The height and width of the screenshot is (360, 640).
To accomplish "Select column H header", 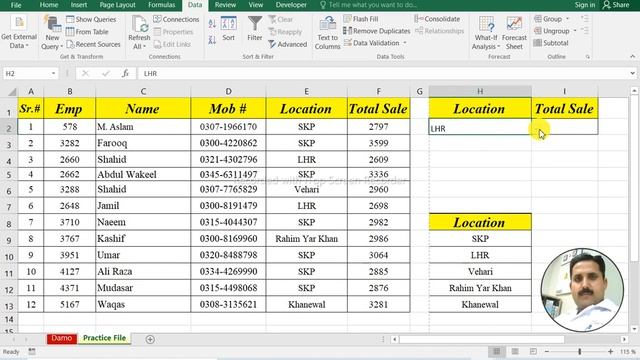I will point(480,91).
